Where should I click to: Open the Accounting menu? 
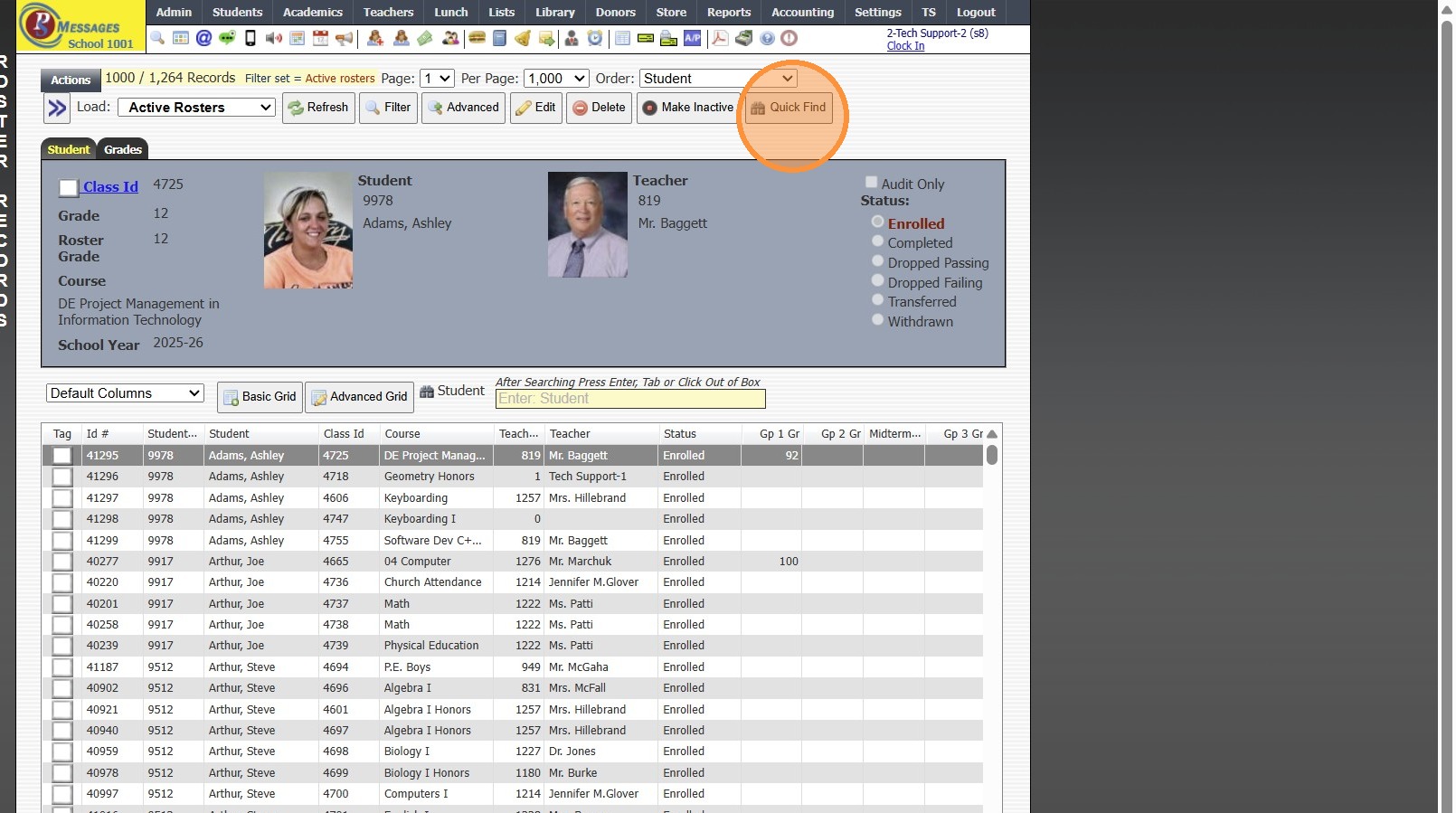(803, 13)
